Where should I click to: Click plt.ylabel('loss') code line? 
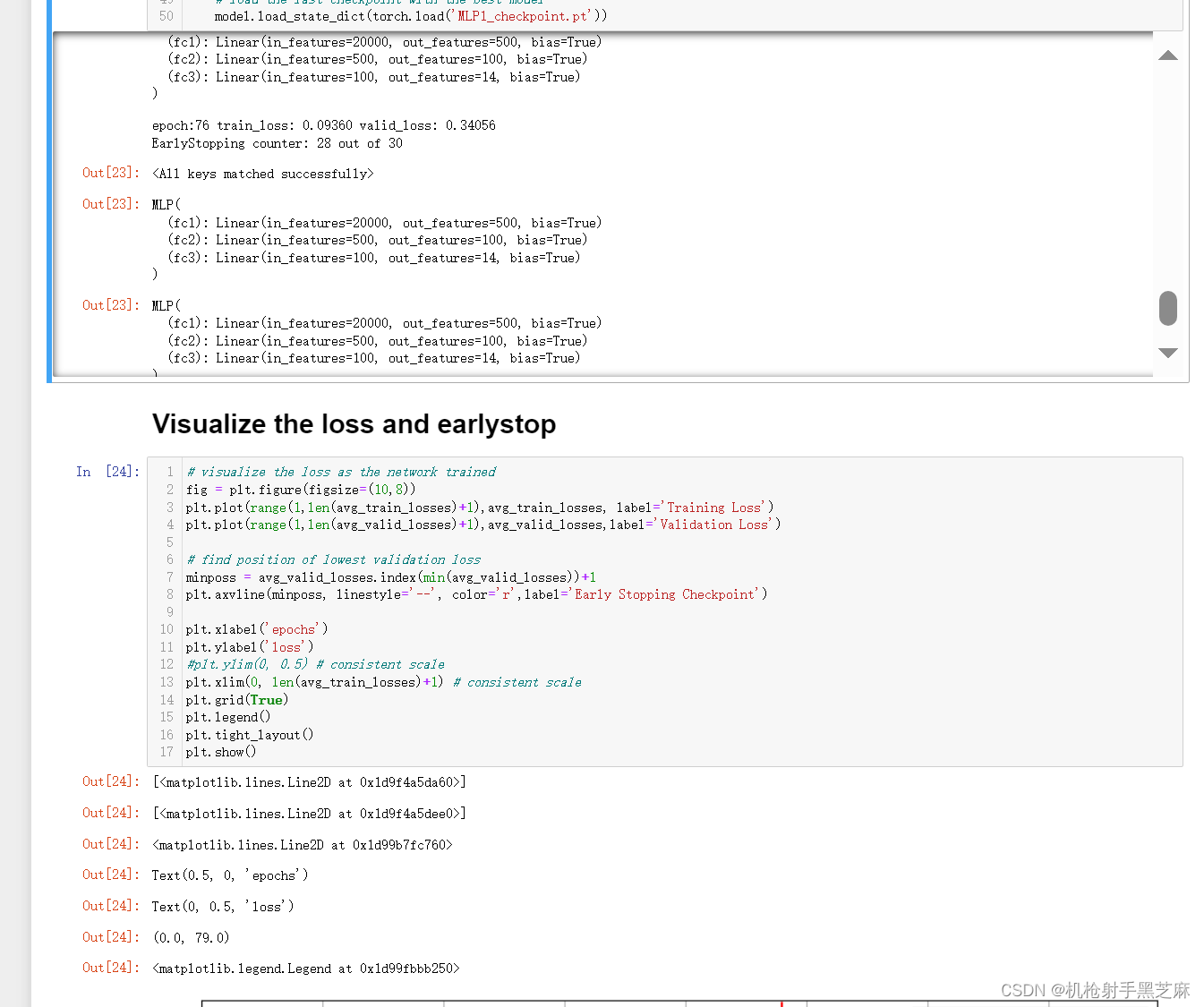click(249, 647)
